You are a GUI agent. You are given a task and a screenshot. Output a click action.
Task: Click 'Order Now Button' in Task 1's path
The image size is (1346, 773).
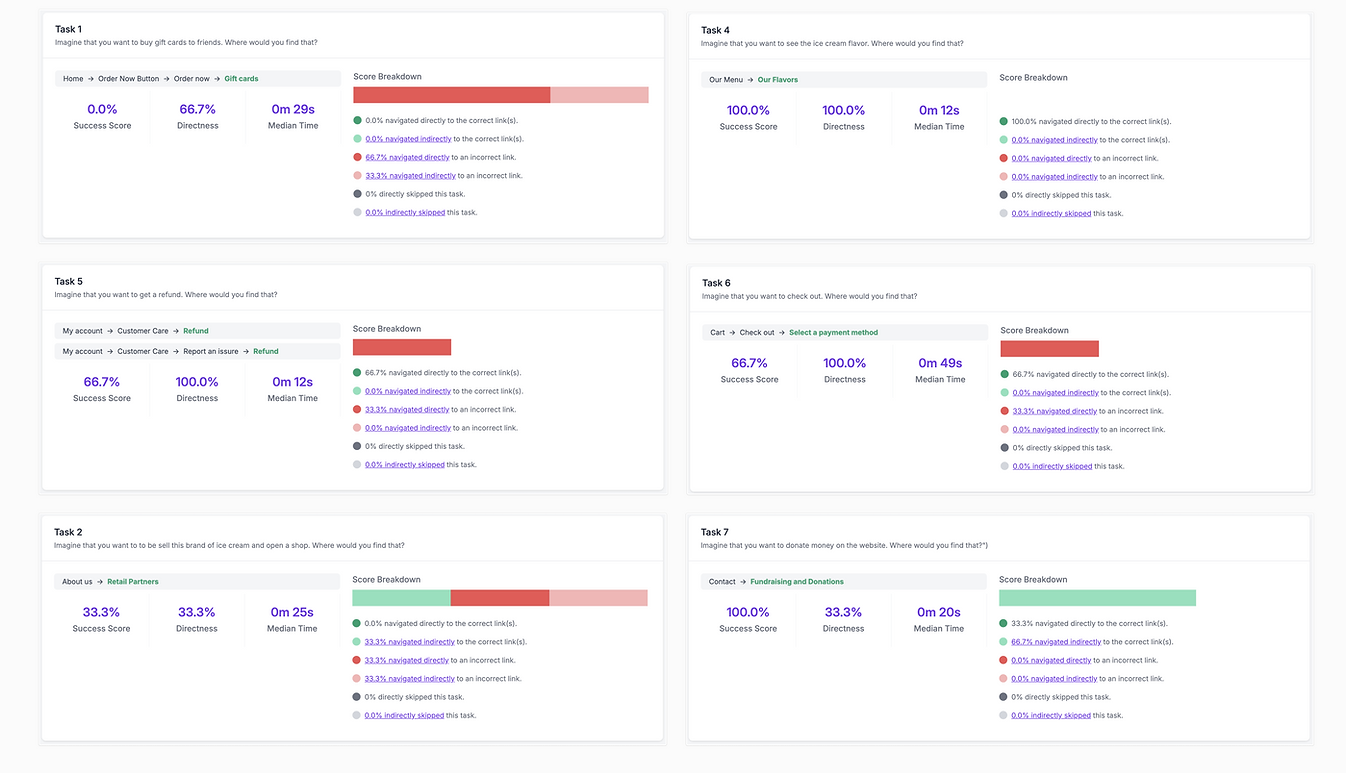(128, 78)
